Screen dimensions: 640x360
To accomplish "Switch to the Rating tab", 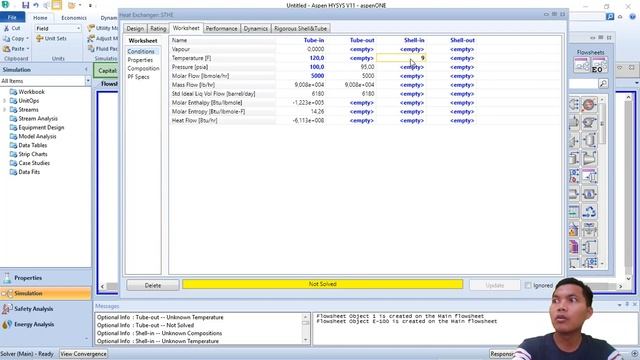I will click(158, 29).
